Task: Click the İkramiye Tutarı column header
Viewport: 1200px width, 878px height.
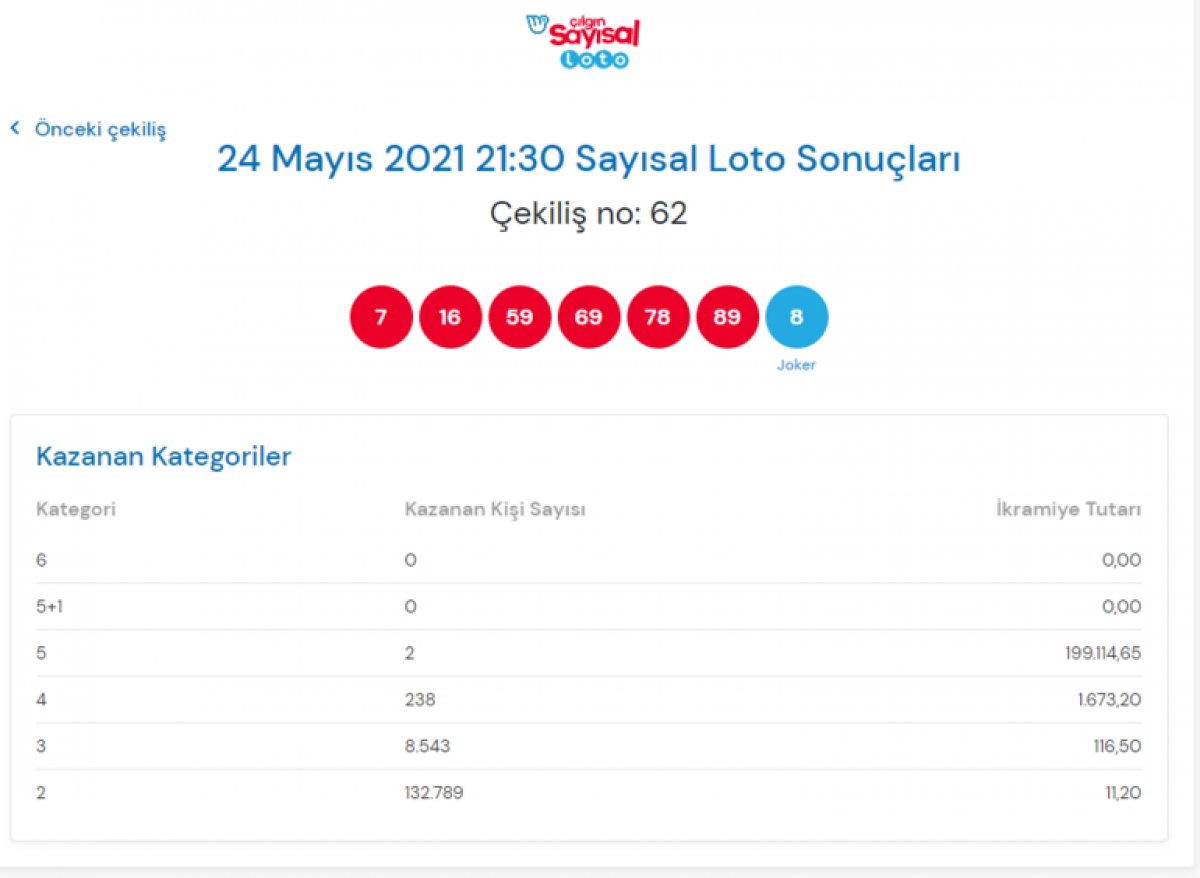Action: click(1068, 509)
